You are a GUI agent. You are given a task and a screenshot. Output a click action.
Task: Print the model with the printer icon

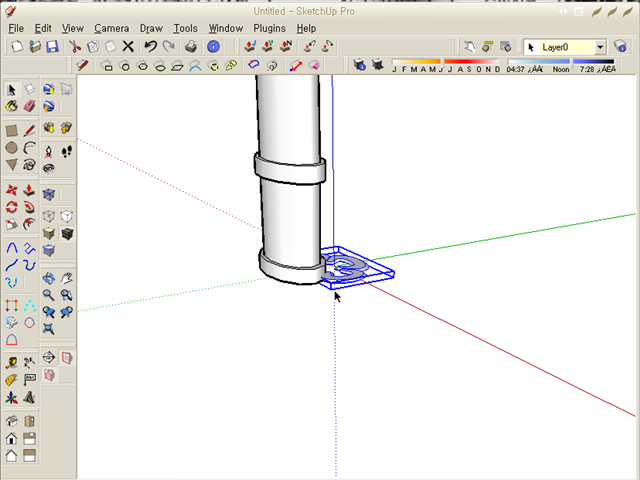point(191,47)
